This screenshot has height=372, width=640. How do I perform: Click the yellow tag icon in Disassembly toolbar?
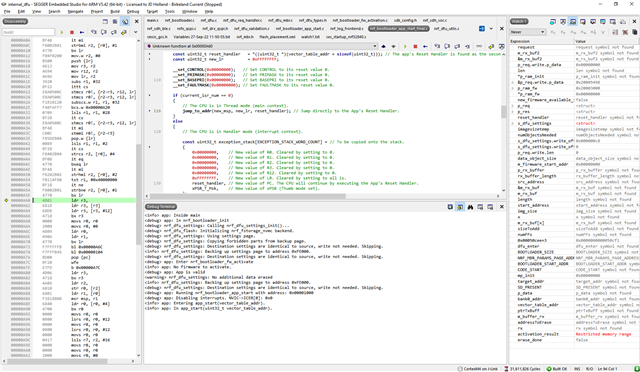(x=124, y=32)
